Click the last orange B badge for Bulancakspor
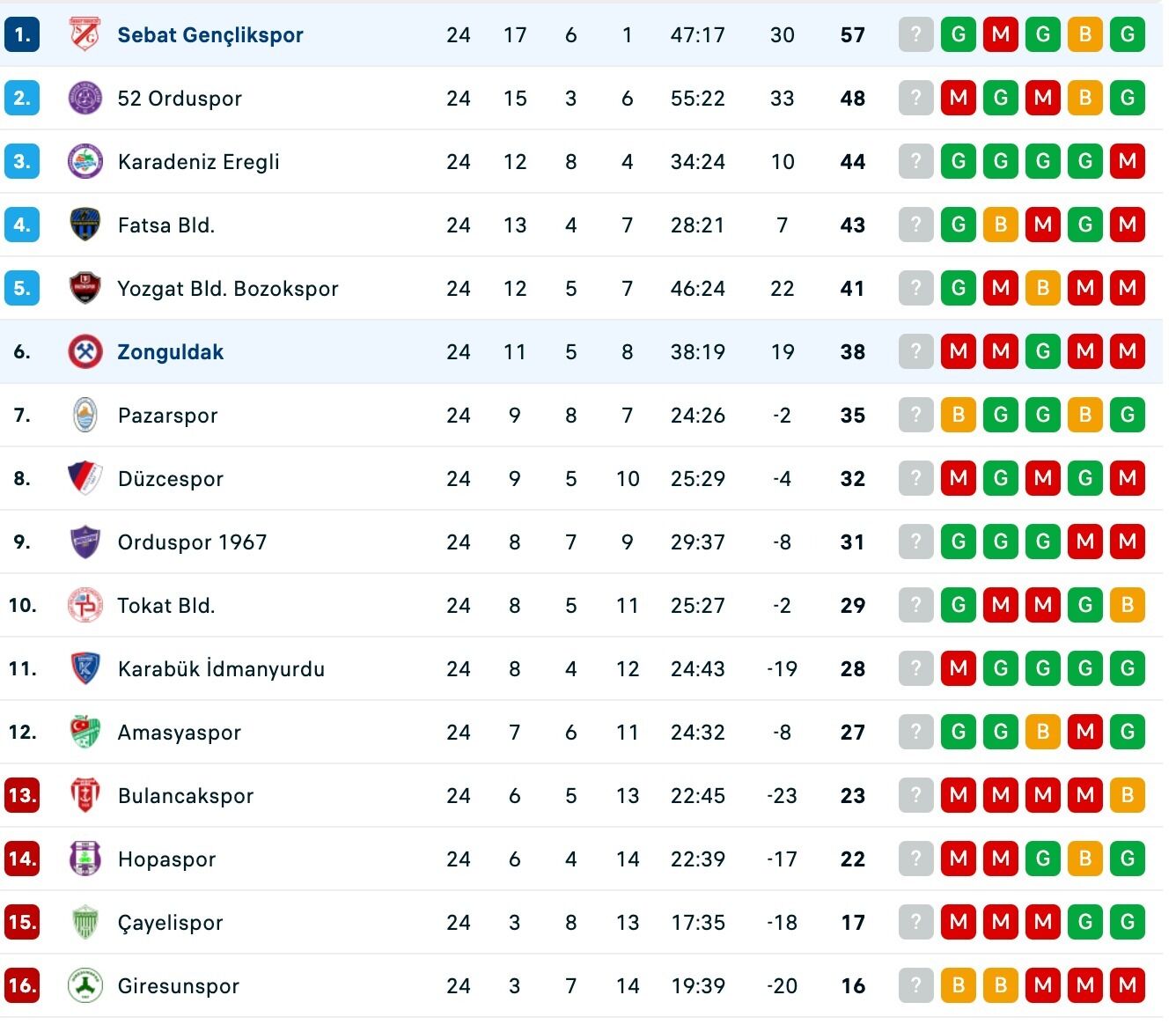This screenshot has height=1032, width=1176. click(1127, 795)
